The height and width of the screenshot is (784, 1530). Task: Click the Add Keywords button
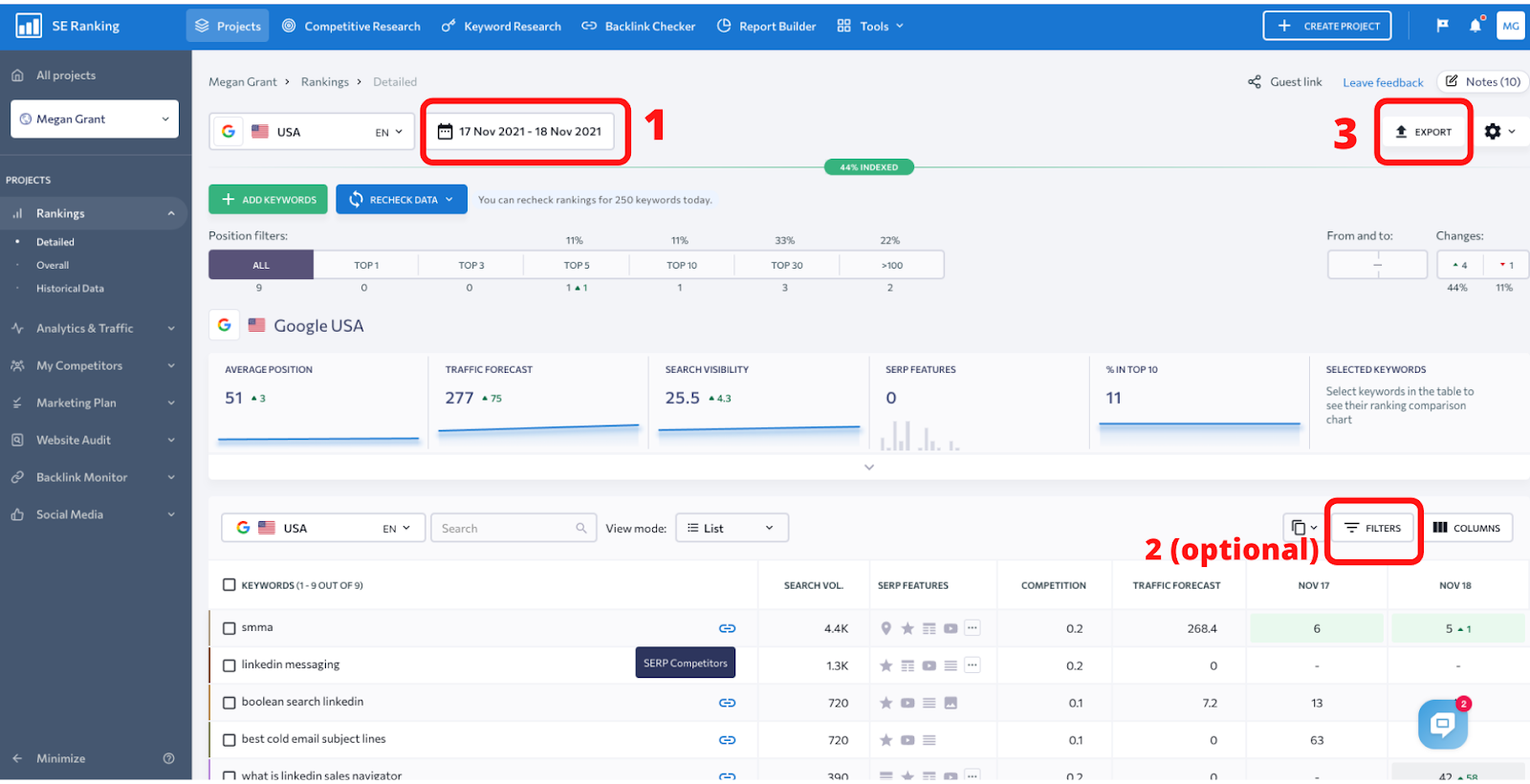coord(269,200)
